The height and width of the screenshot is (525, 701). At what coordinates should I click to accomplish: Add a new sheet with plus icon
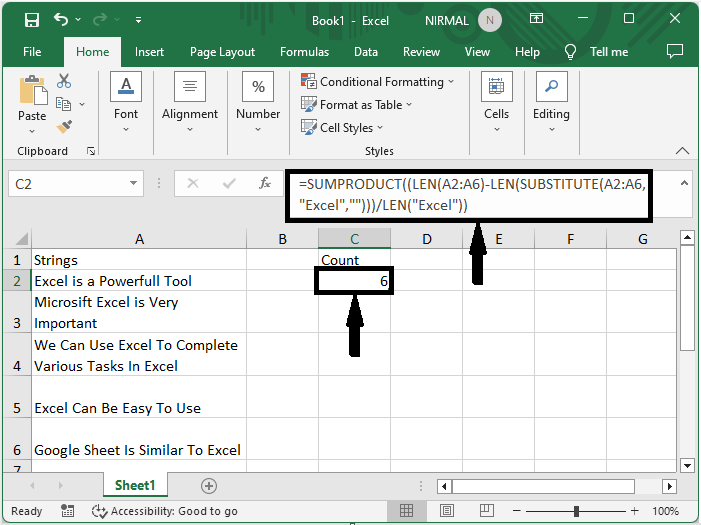[x=209, y=486]
